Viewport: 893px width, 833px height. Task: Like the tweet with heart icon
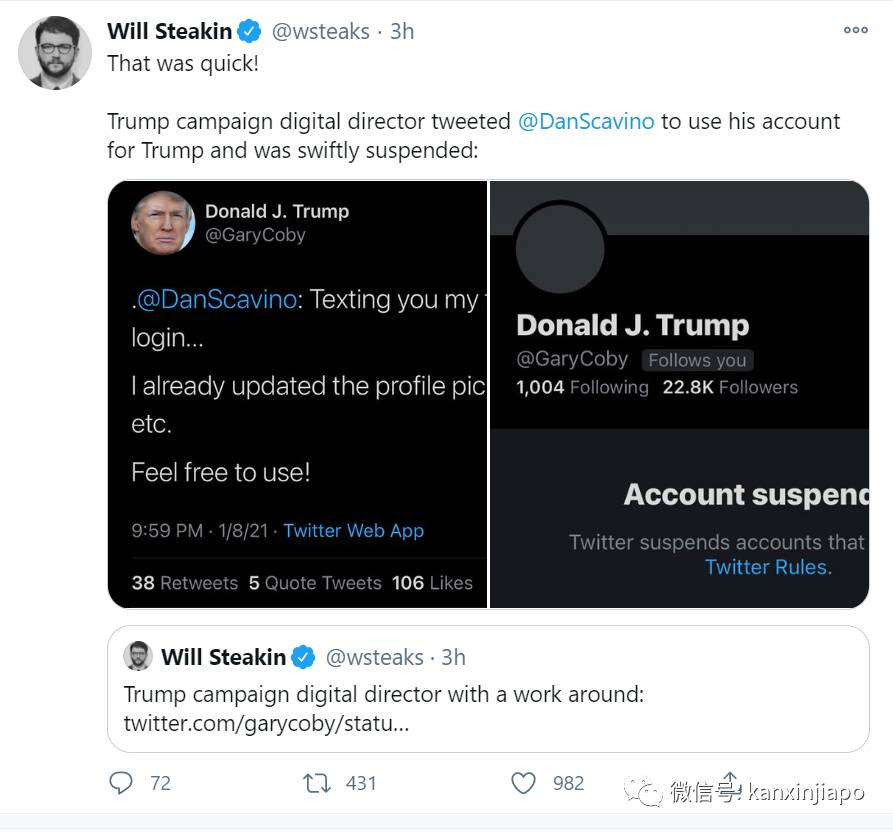click(x=524, y=782)
